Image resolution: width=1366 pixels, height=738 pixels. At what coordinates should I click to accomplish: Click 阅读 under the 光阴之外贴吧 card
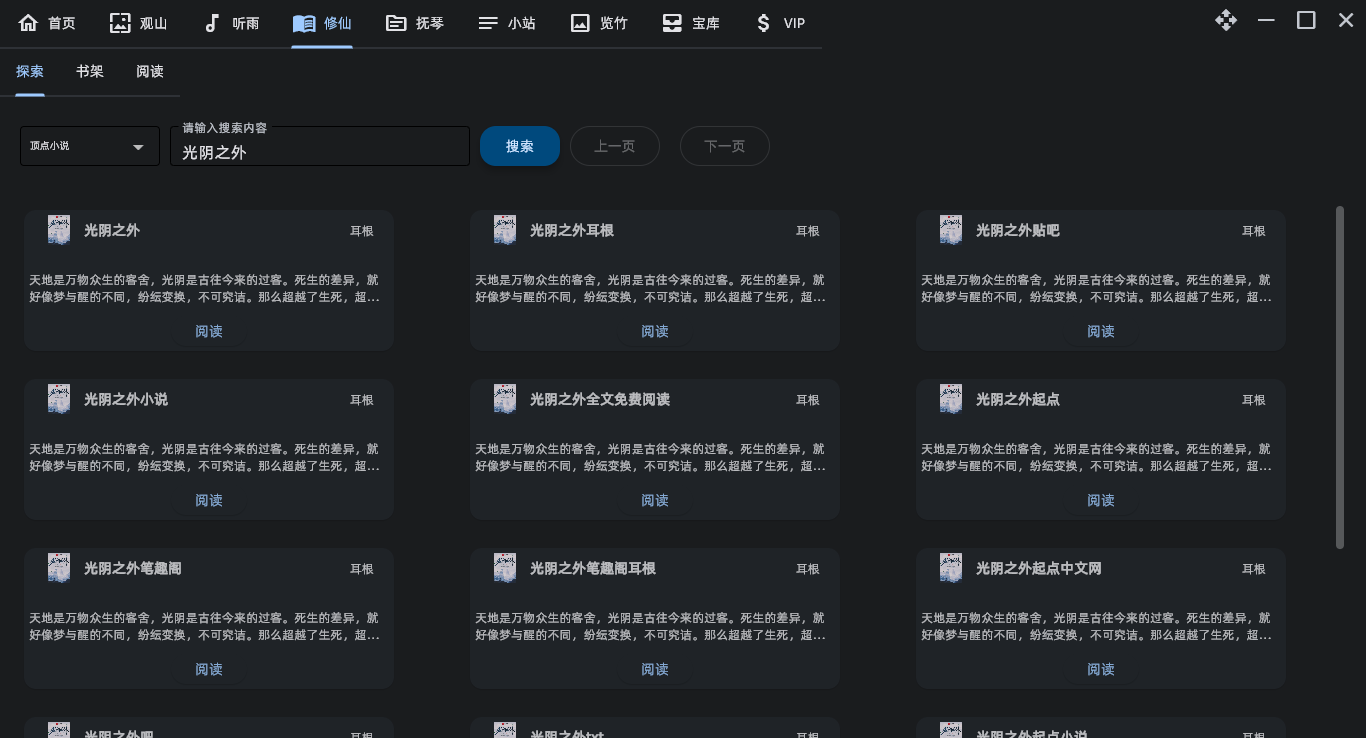pos(1101,331)
